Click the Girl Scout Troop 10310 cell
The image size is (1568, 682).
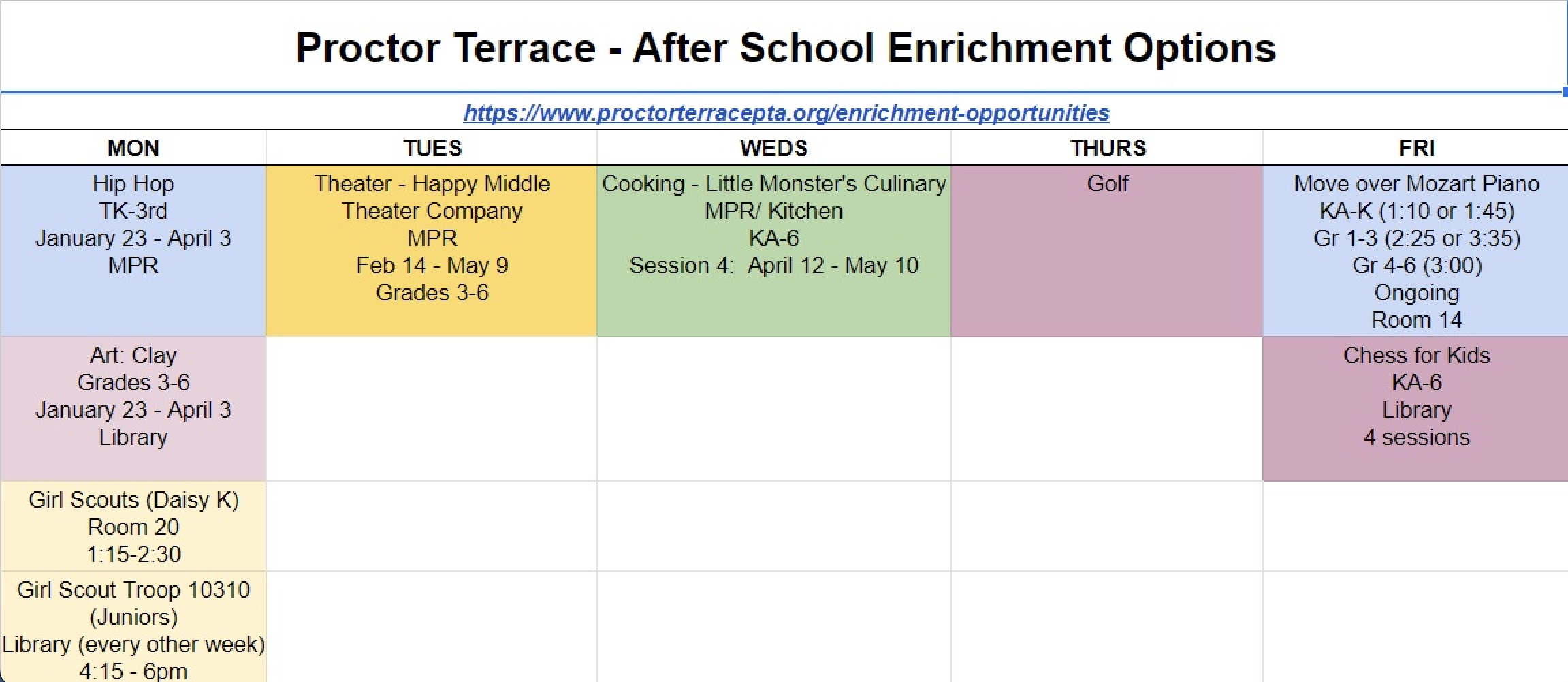tap(133, 627)
